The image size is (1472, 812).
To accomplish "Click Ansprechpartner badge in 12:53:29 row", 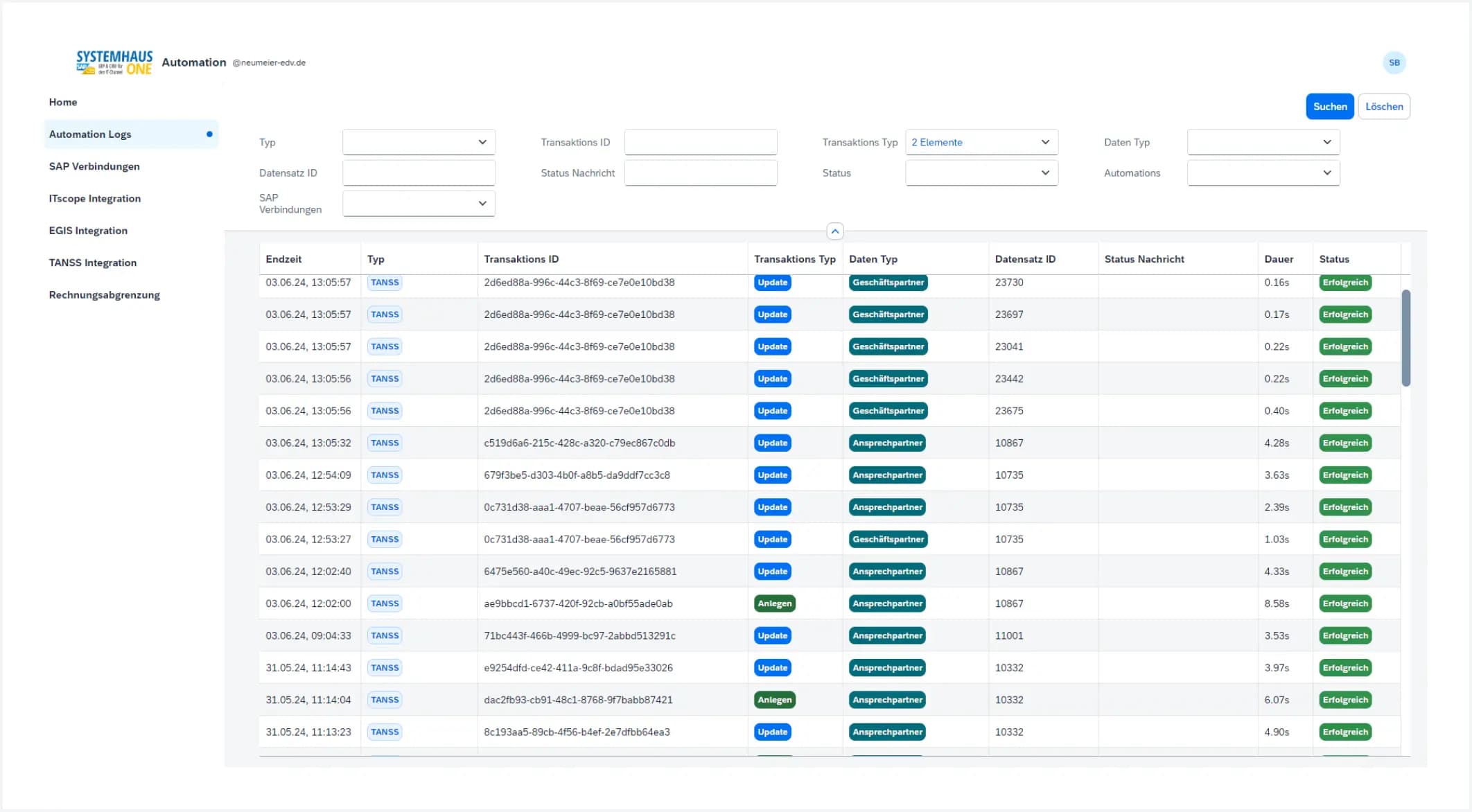I will (x=887, y=507).
